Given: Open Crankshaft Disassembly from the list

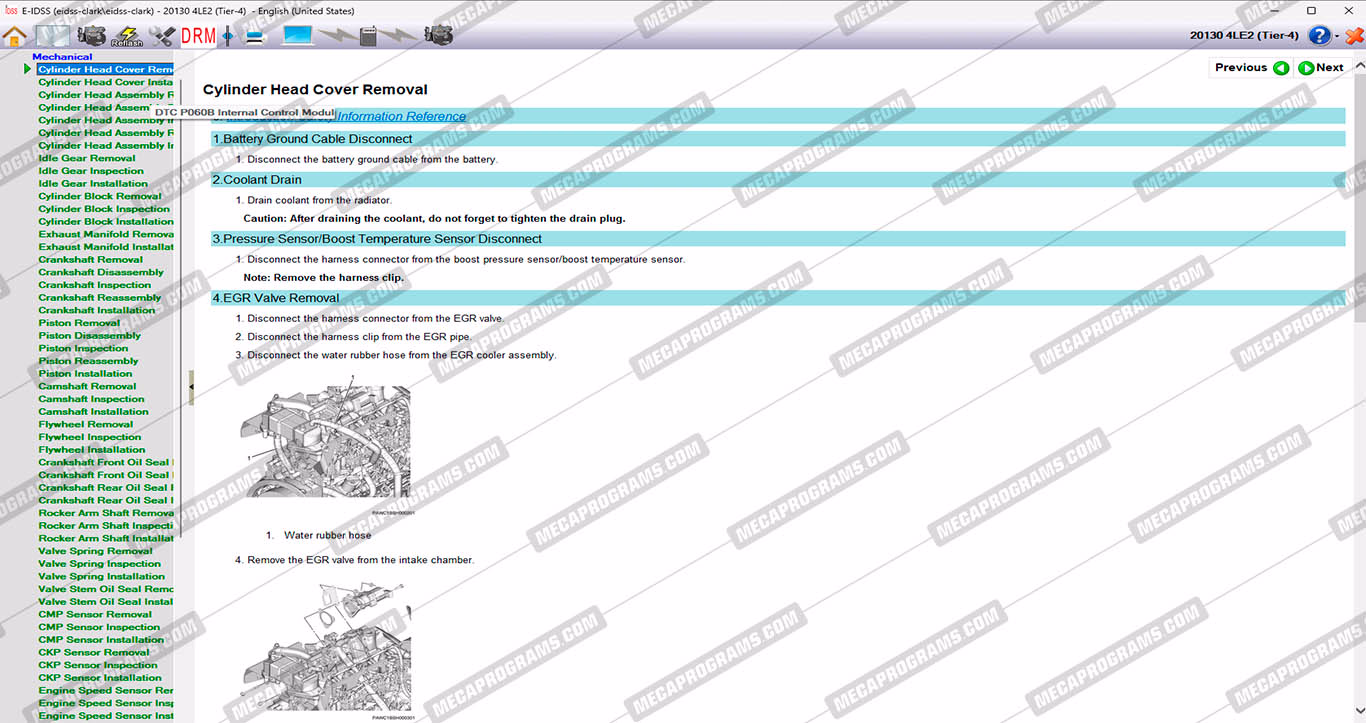Looking at the screenshot, I should click(101, 272).
